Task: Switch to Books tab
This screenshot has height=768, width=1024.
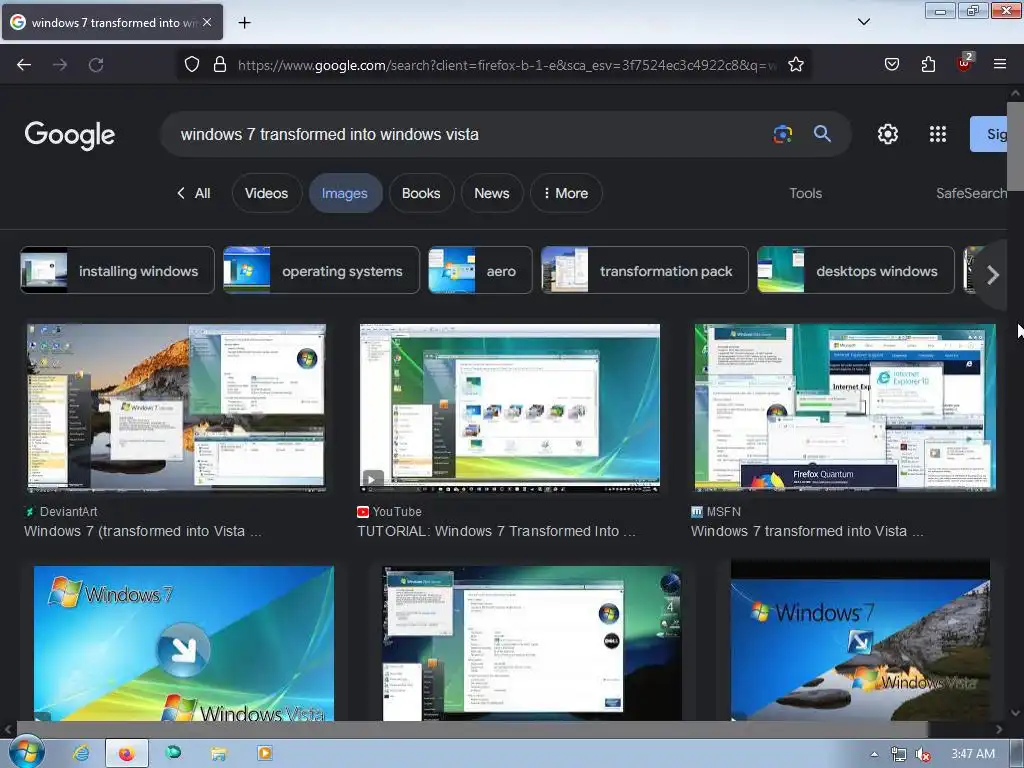Action: [x=421, y=193]
